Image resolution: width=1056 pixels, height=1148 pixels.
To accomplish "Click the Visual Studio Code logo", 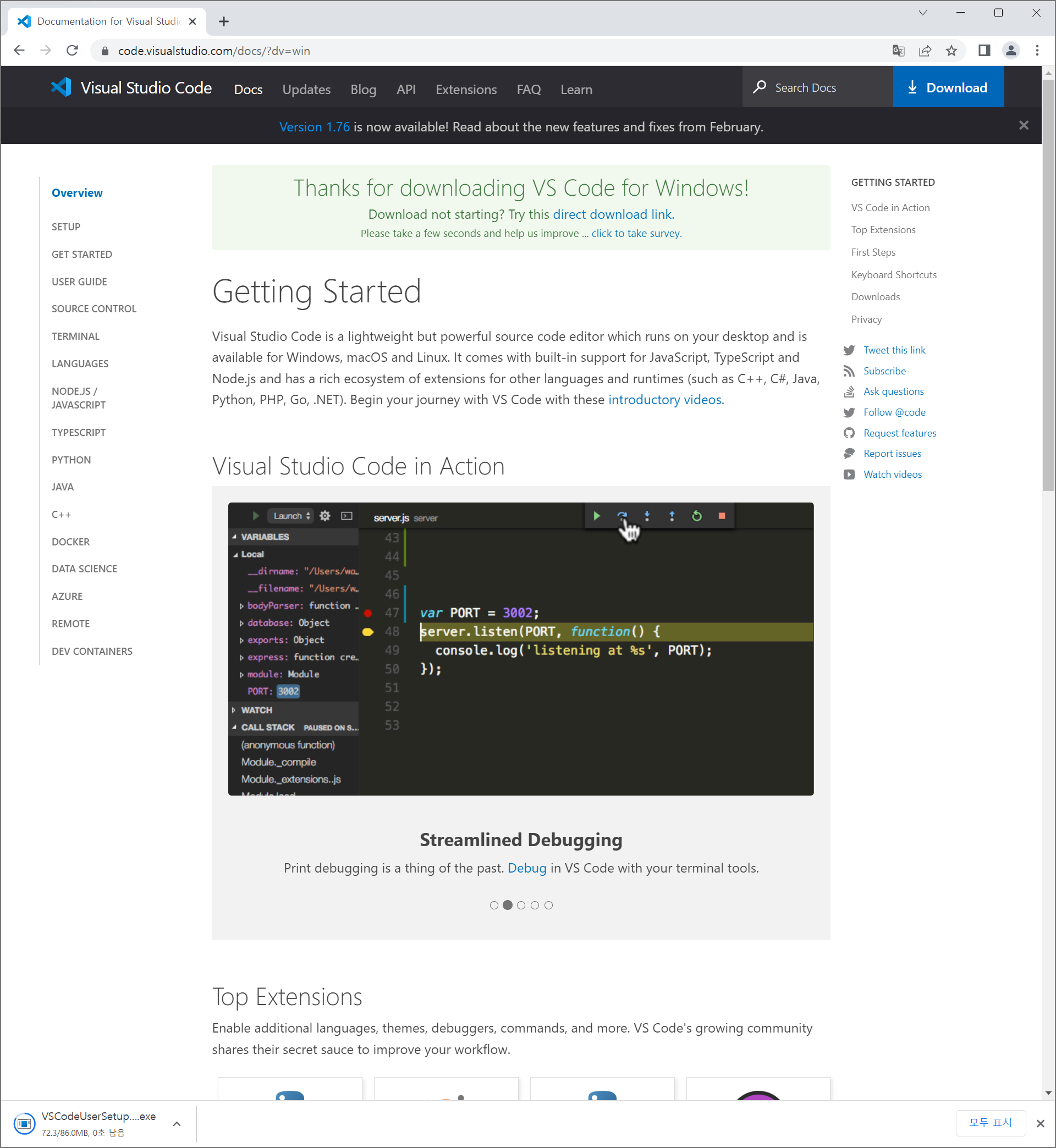I will (61, 87).
